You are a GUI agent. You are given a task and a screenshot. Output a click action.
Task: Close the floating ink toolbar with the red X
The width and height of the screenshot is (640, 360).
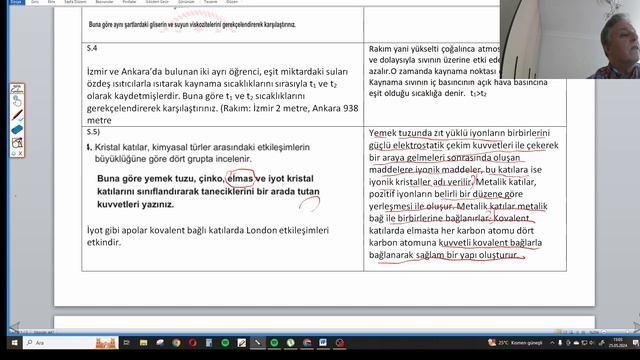point(20,153)
